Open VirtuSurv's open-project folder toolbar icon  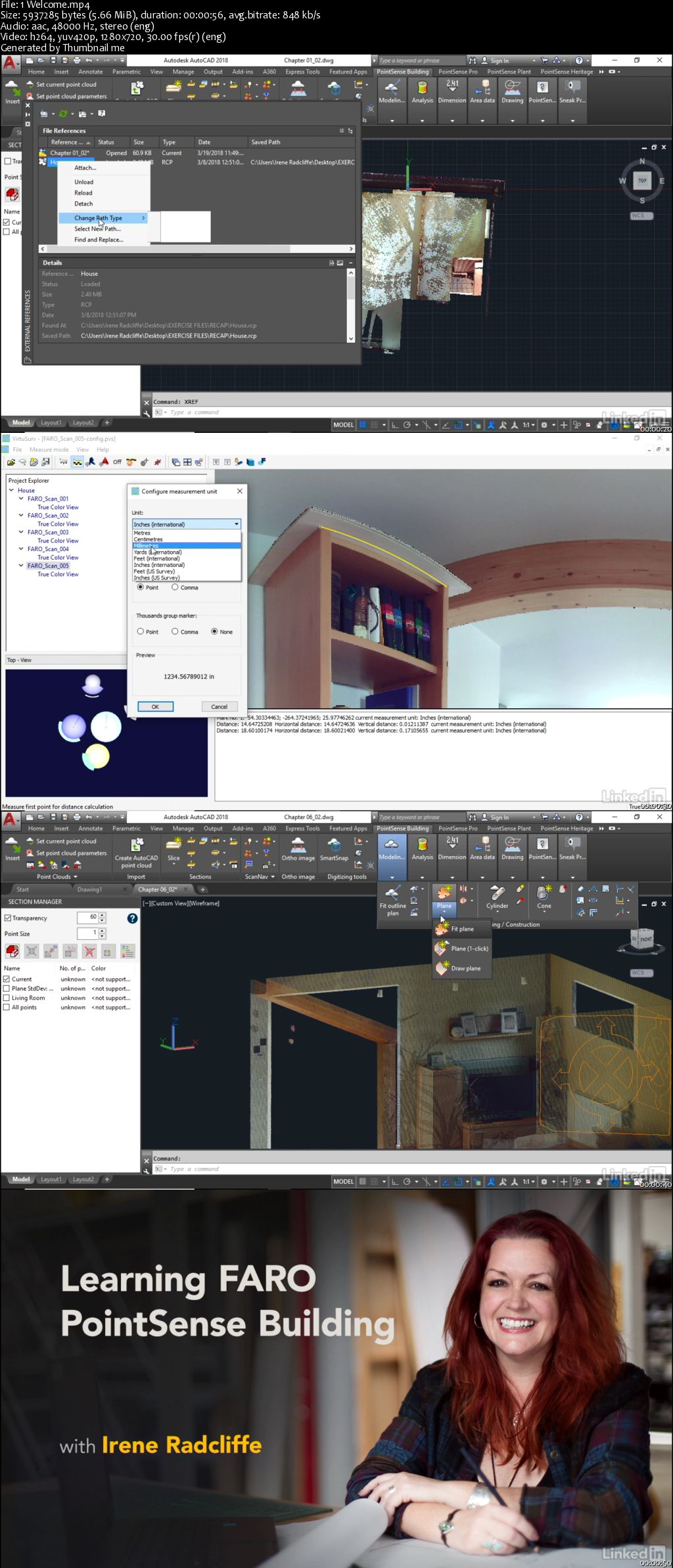pos(11,462)
